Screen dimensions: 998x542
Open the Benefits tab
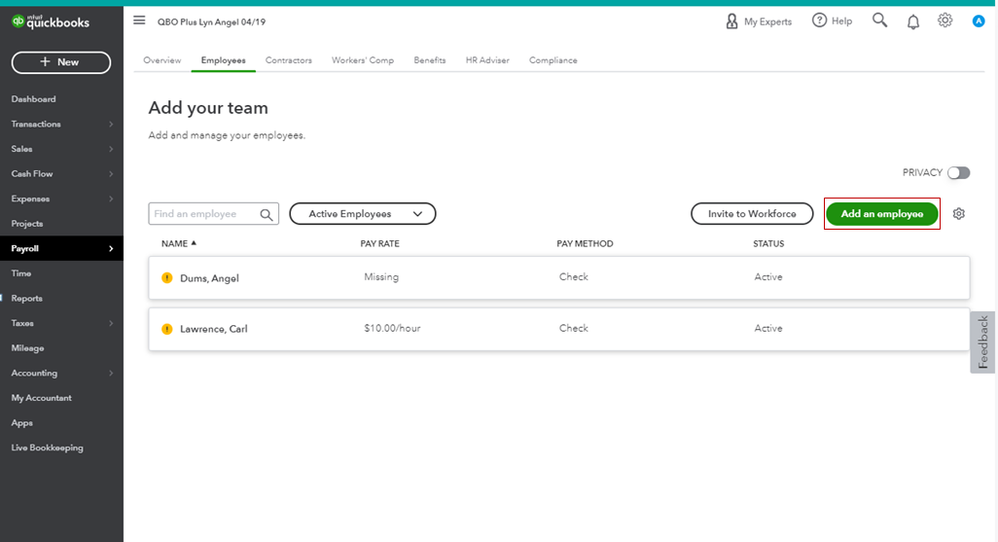click(430, 60)
